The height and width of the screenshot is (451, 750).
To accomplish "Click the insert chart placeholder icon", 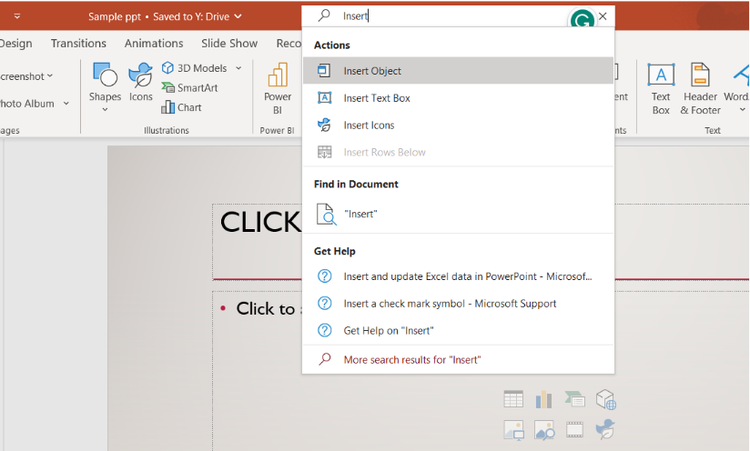I will coord(544,399).
